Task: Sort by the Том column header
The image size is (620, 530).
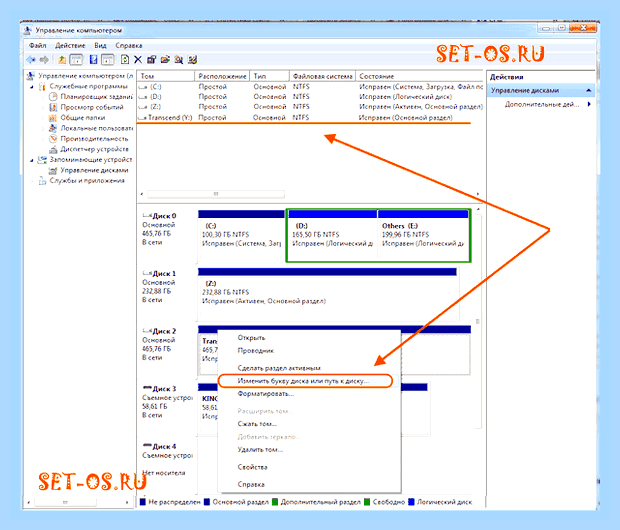Action: [166, 76]
